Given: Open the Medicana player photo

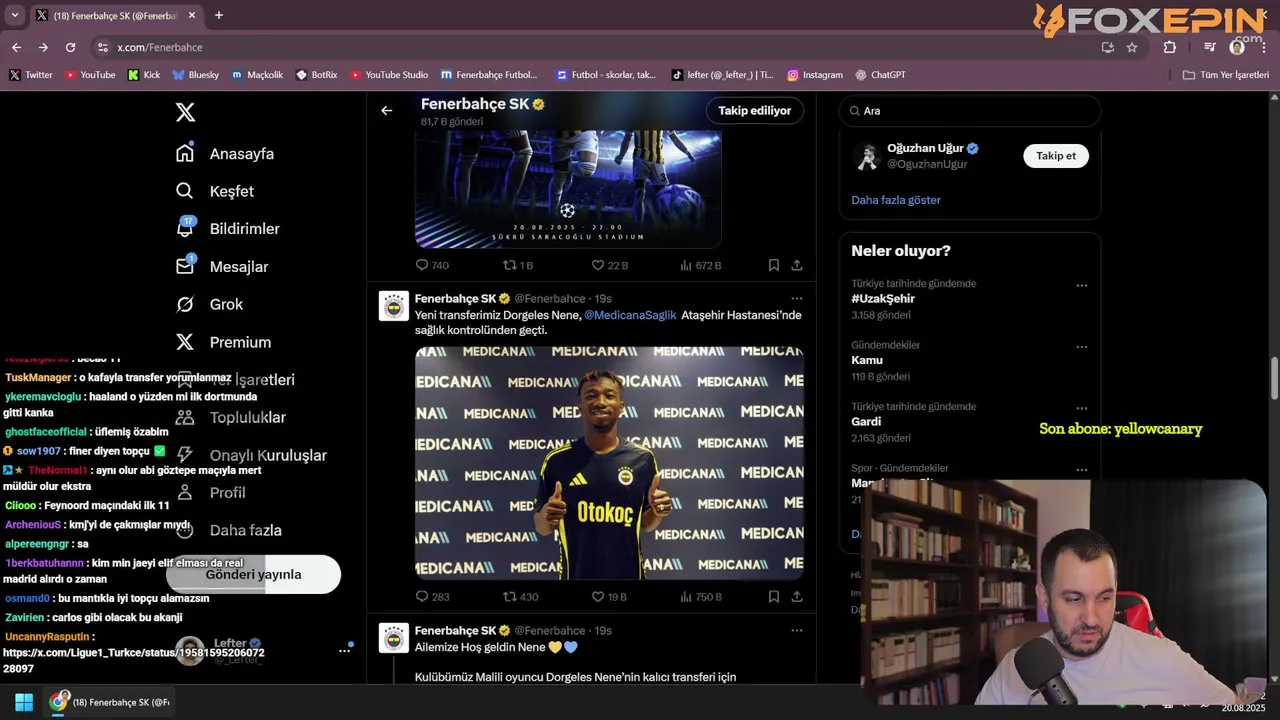Looking at the screenshot, I should point(609,463).
